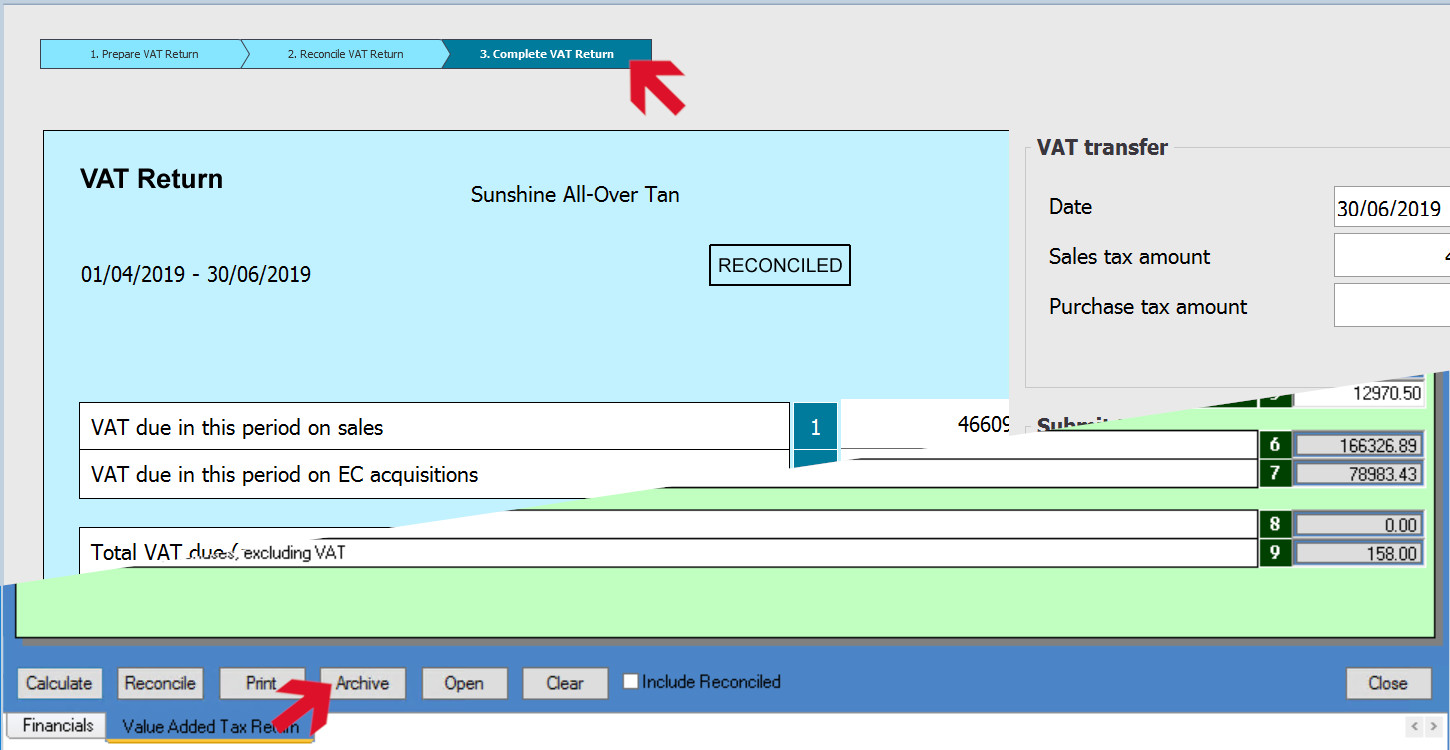Go to step 1 Prepare VAT Return

pos(142,54)
